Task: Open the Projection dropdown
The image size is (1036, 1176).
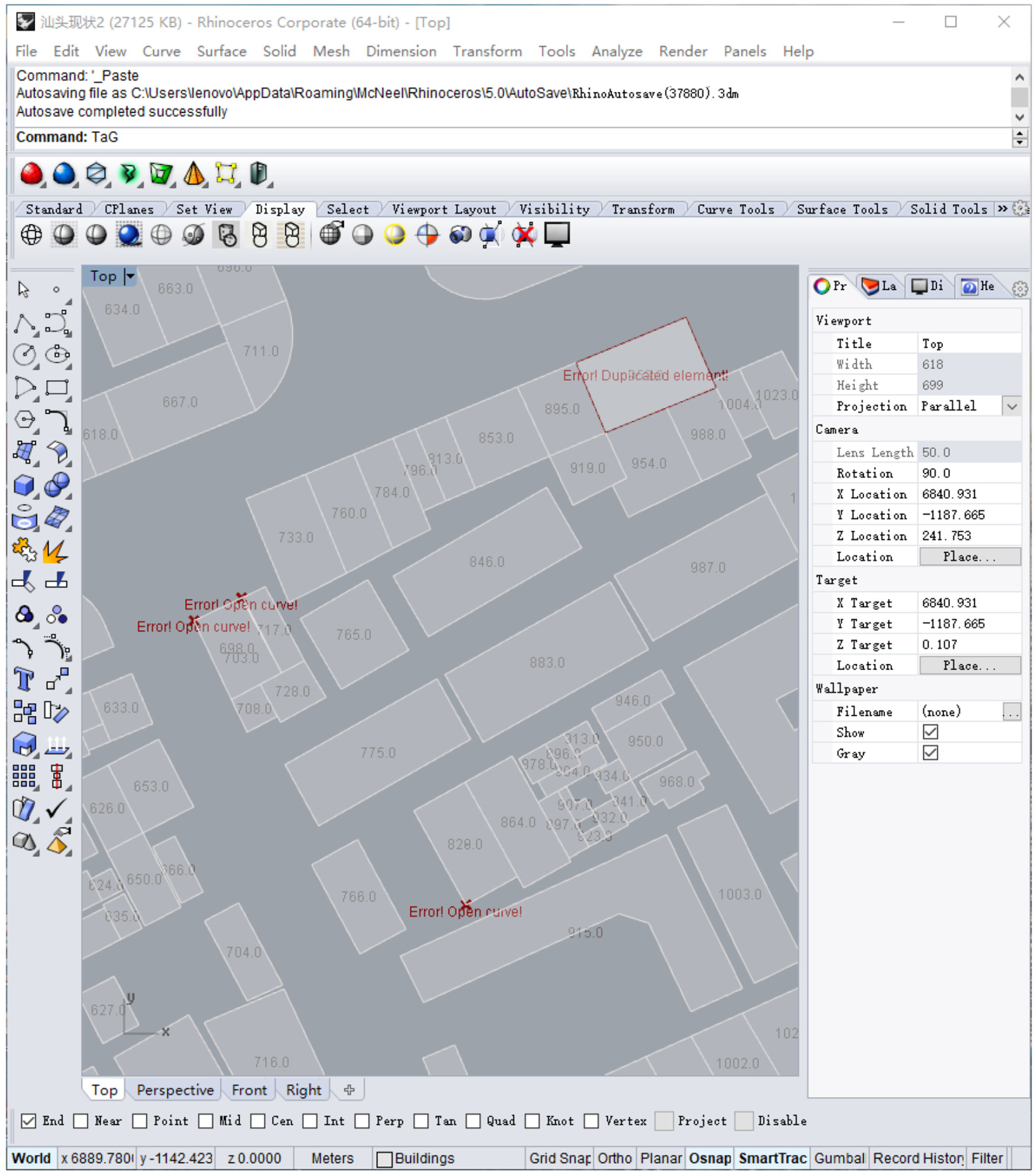Action: pyautogui.click(x=1011, y=406)
